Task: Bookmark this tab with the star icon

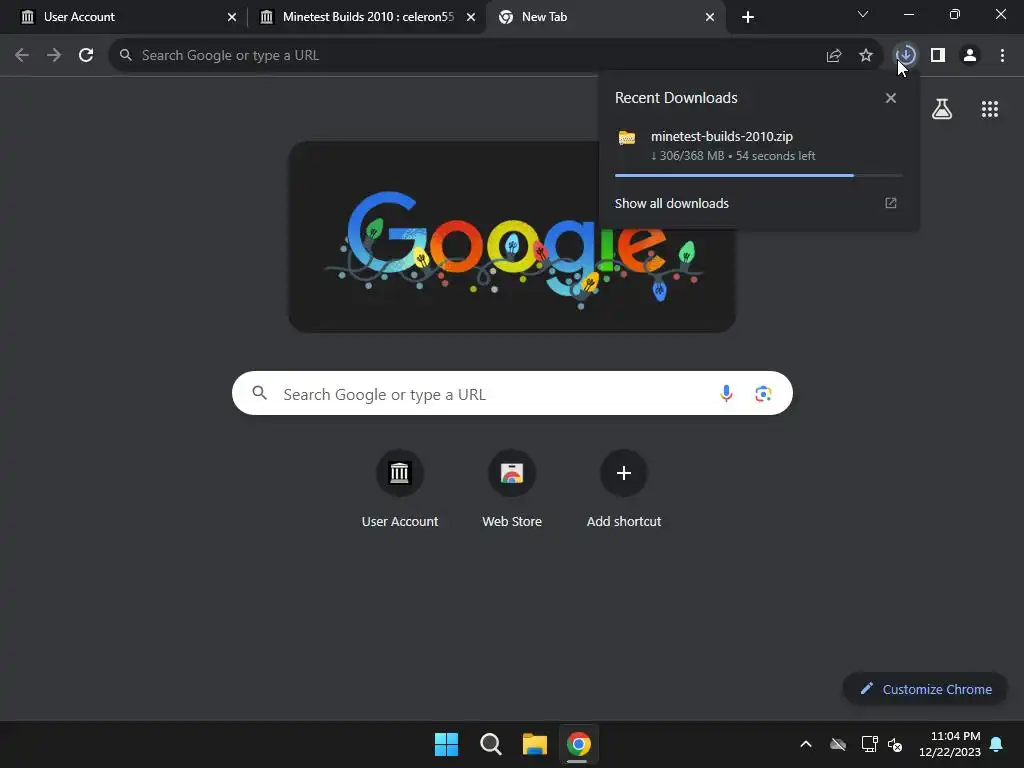Action: pyautogui.click(x=866, y=55)
